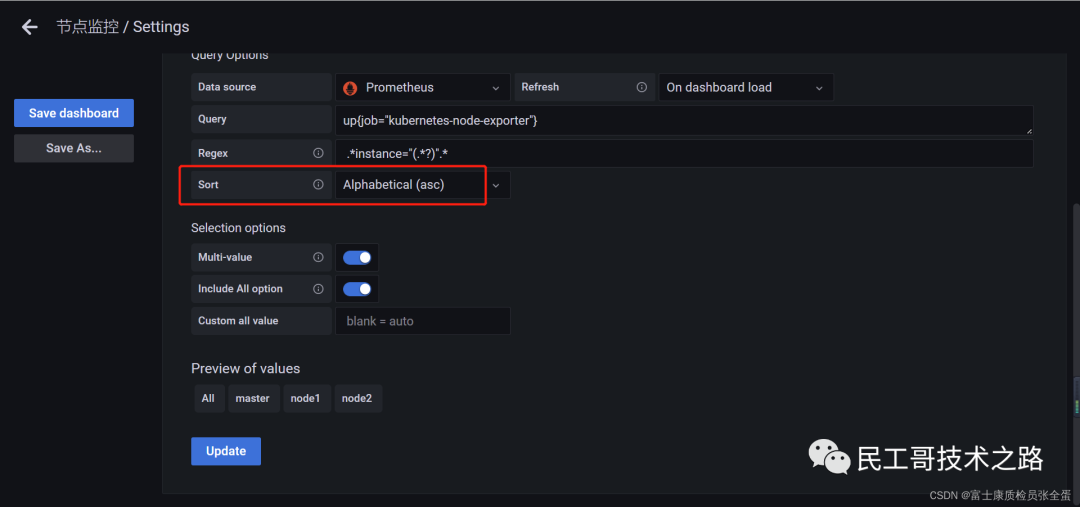Toggle the Include All option switch
The height and width of the screenshot is (507, 1080).
pyautogui.click(x=357, y=289)
